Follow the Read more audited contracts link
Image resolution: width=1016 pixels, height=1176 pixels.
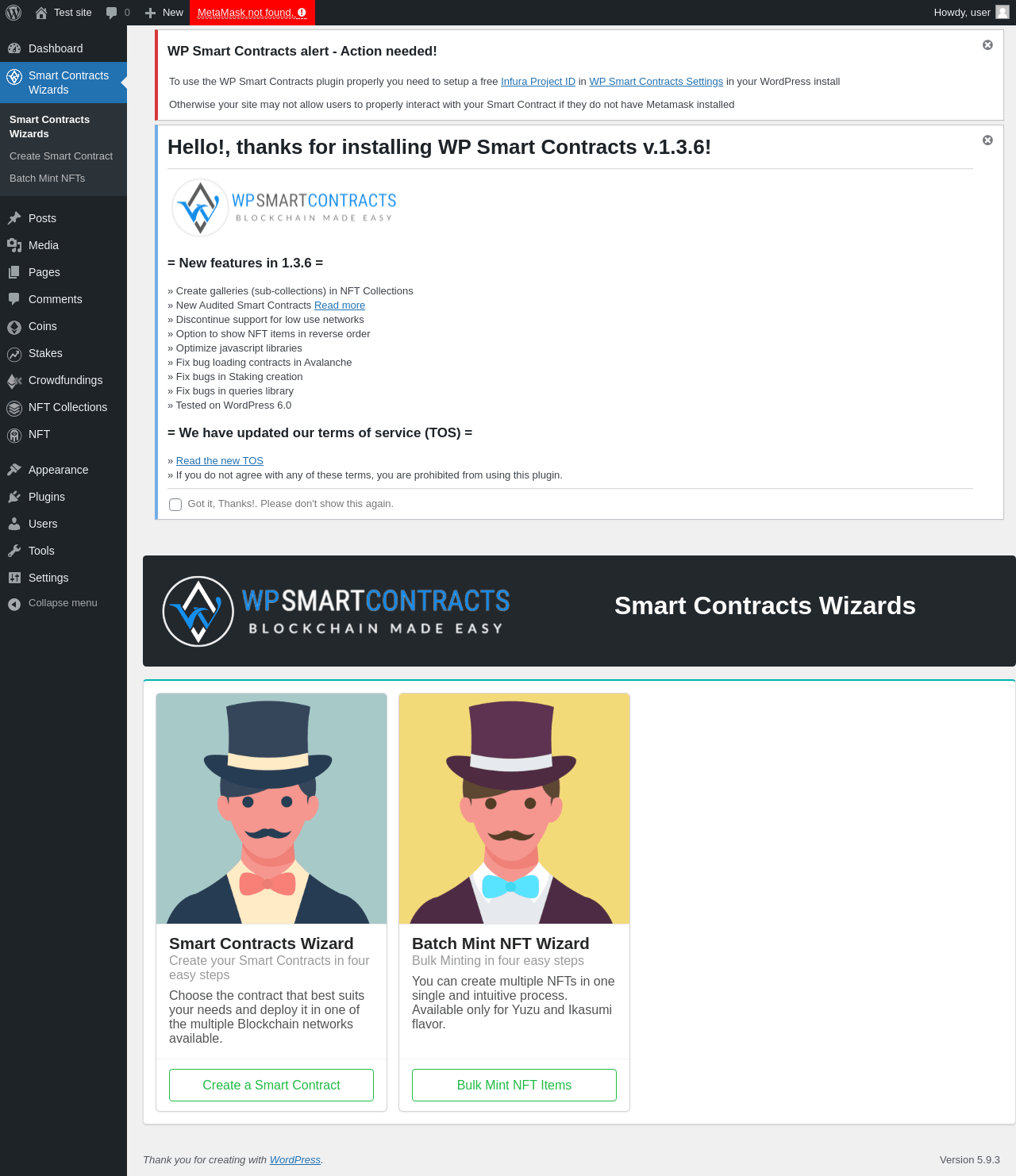click(x=340, y=306)
